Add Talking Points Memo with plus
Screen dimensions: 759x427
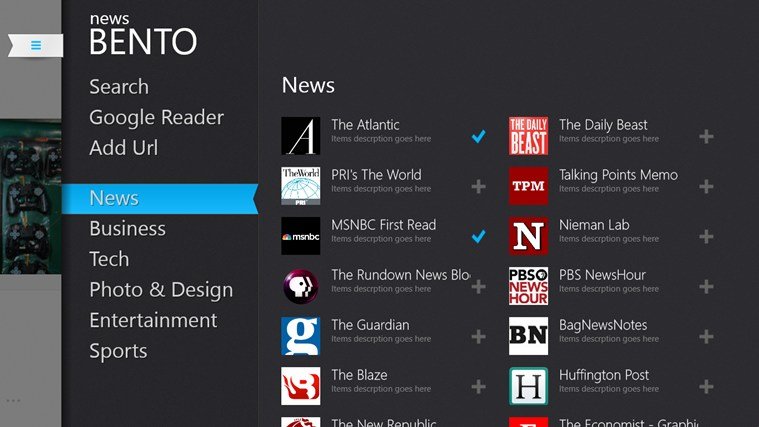(706, 186)
